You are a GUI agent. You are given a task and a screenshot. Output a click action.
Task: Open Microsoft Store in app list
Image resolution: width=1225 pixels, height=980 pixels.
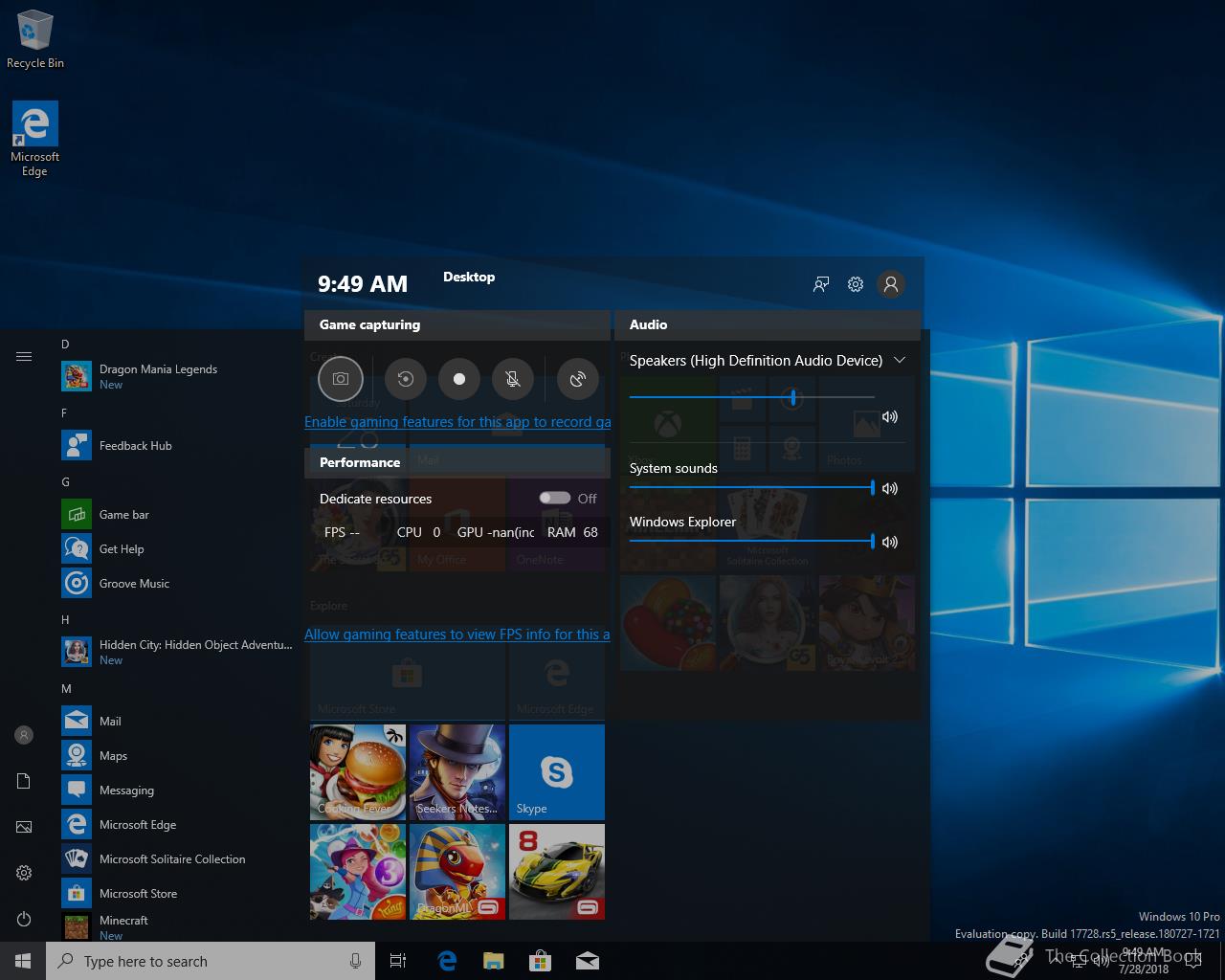[177, 893]
